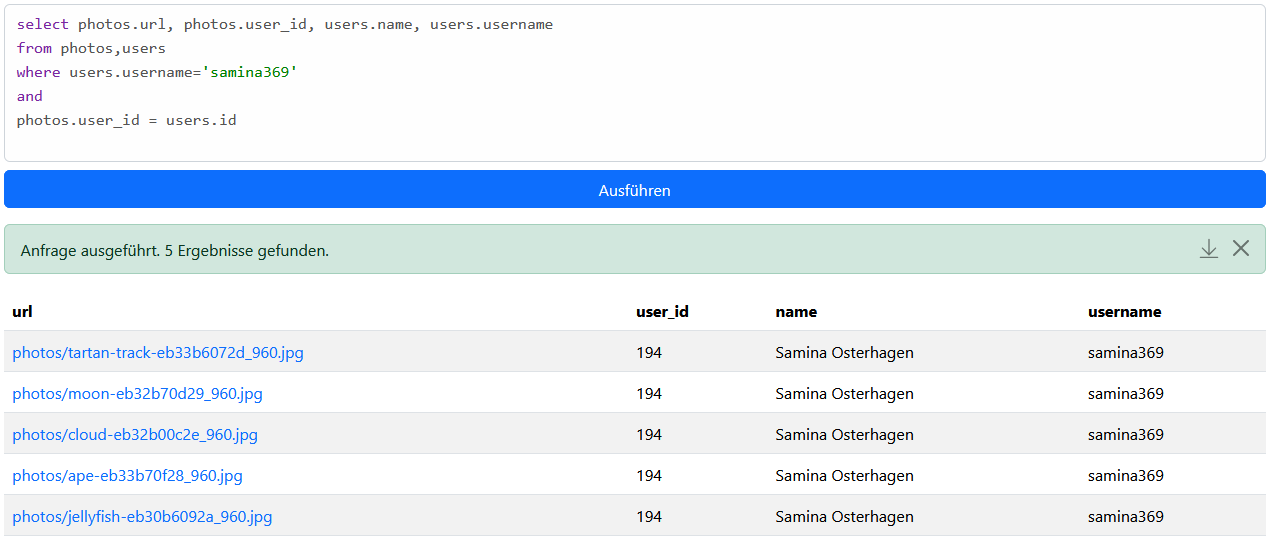The height and width of the screenshot is (546, 1270).
Task: Run the query with the Ausführen button
Action: tap(634, 190)
